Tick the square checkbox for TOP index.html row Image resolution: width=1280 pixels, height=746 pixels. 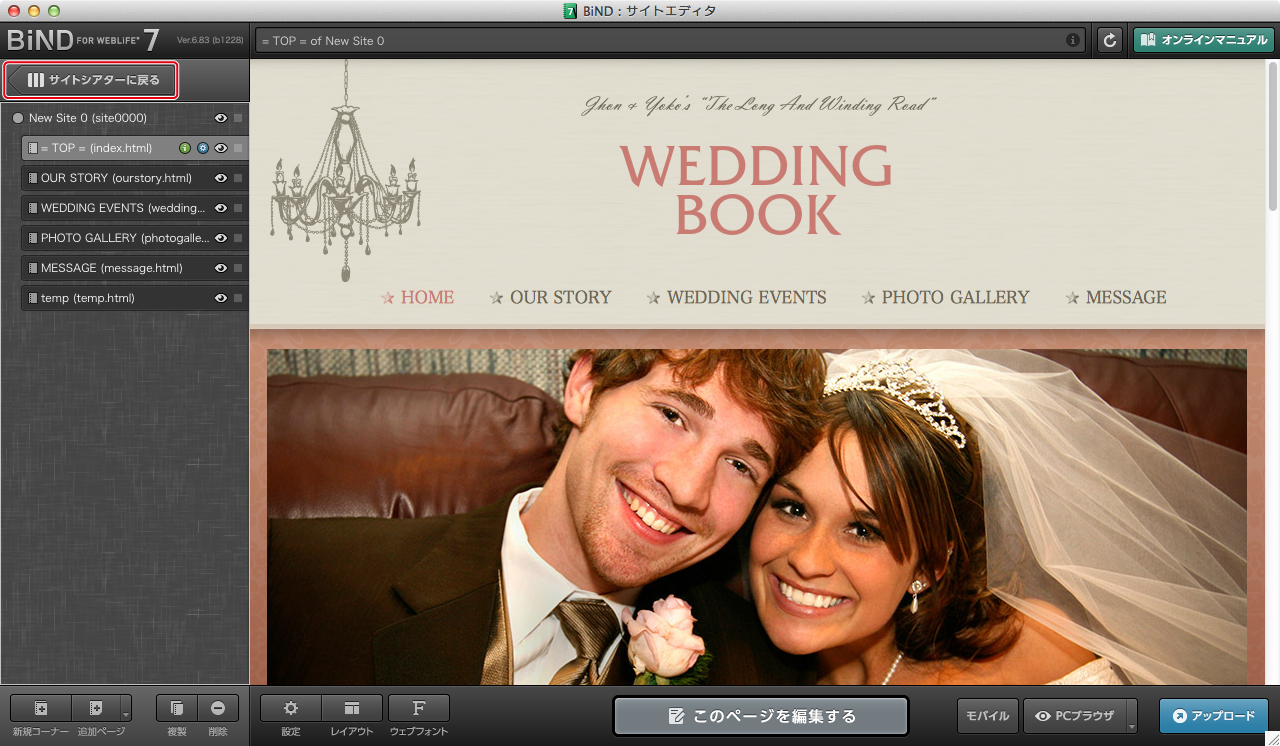238,148
